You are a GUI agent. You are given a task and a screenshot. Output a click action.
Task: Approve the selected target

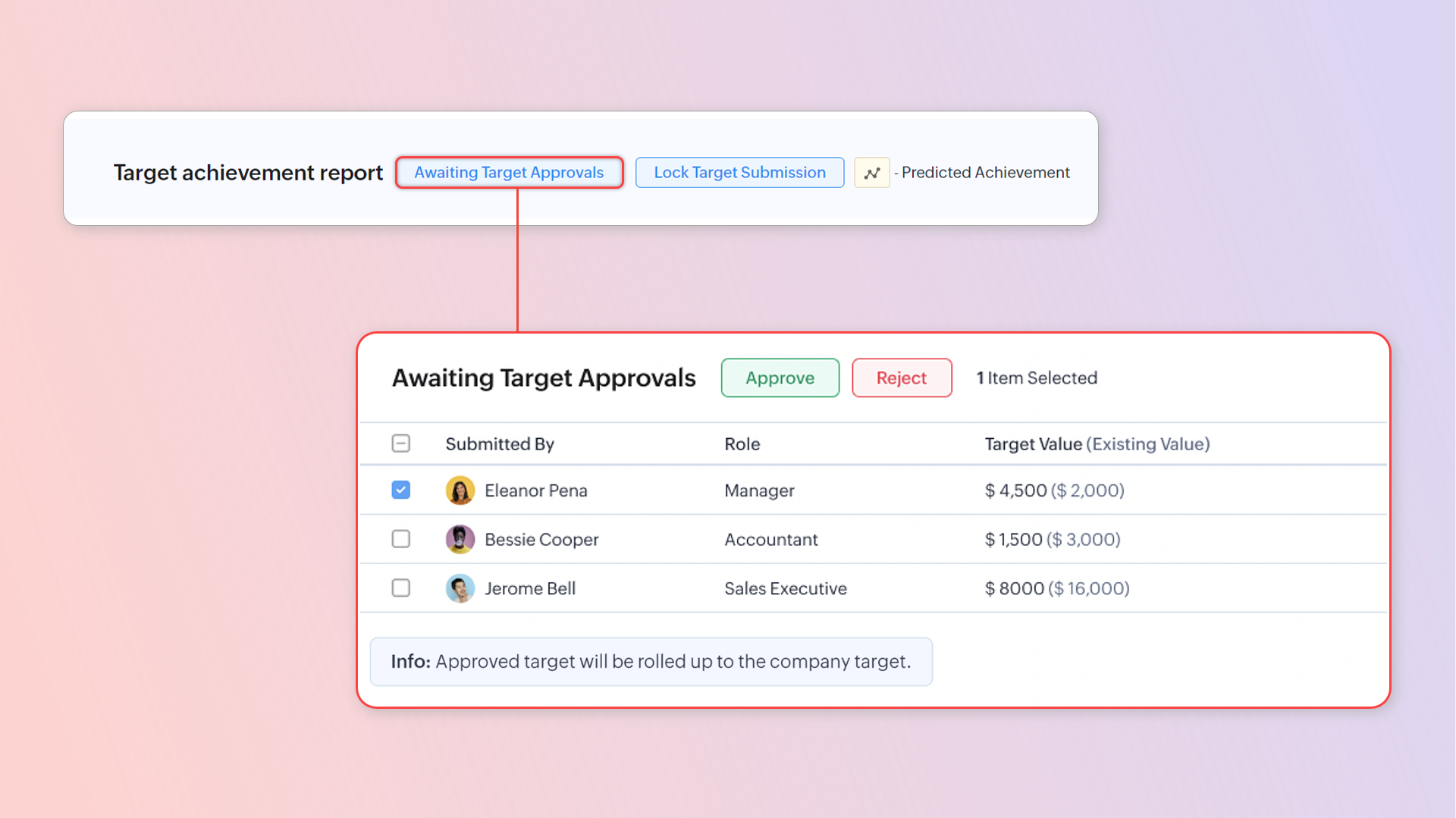[780, 378]
